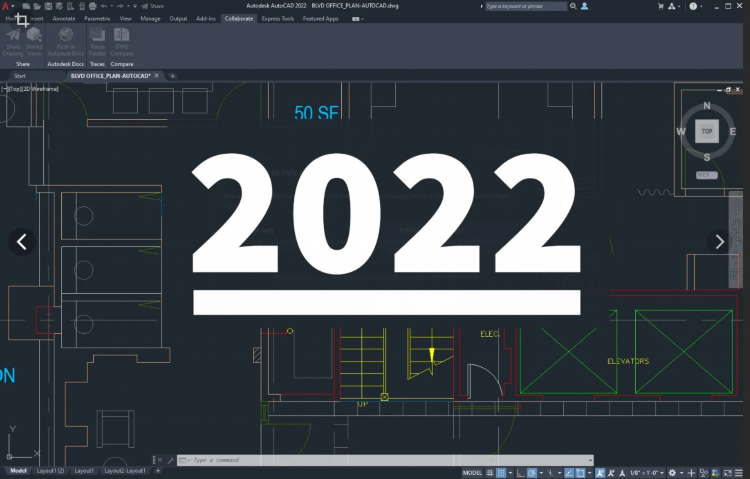Switch to the Parametric ribbon tab
The height and width of the screenshot is (479, 750).
pos(97,19)
